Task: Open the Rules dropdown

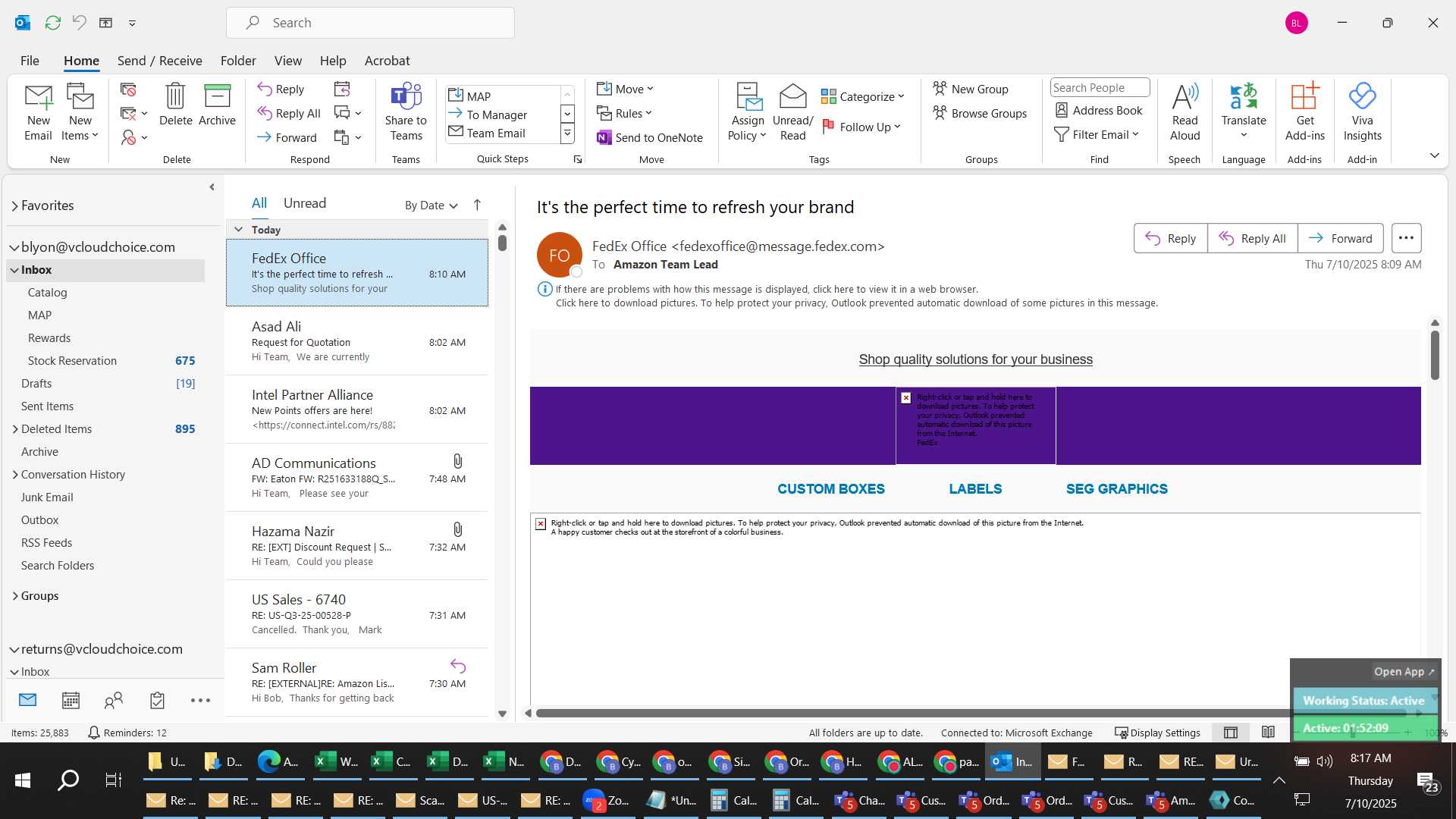Action: click(x=624, y=113)
